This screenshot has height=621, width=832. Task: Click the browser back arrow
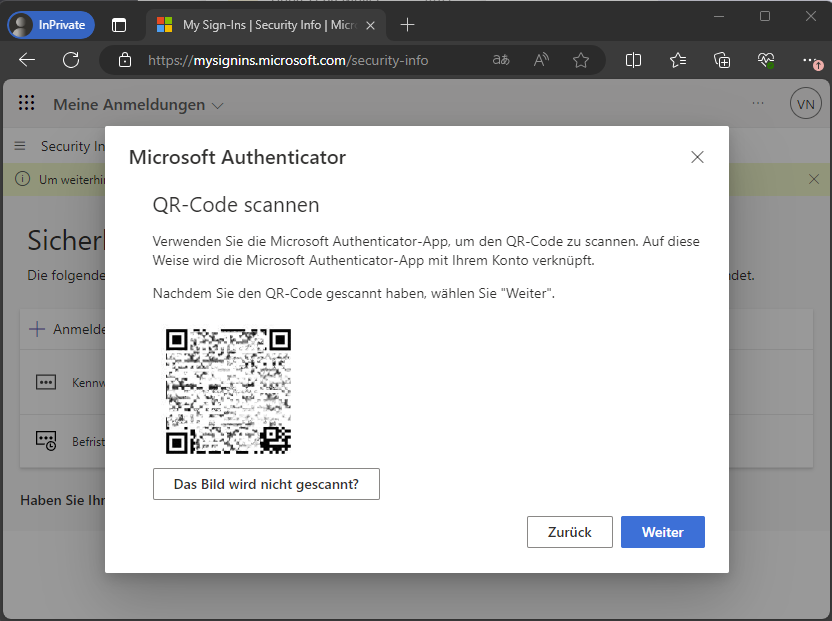pyautogui.click(x=27, y=60)
